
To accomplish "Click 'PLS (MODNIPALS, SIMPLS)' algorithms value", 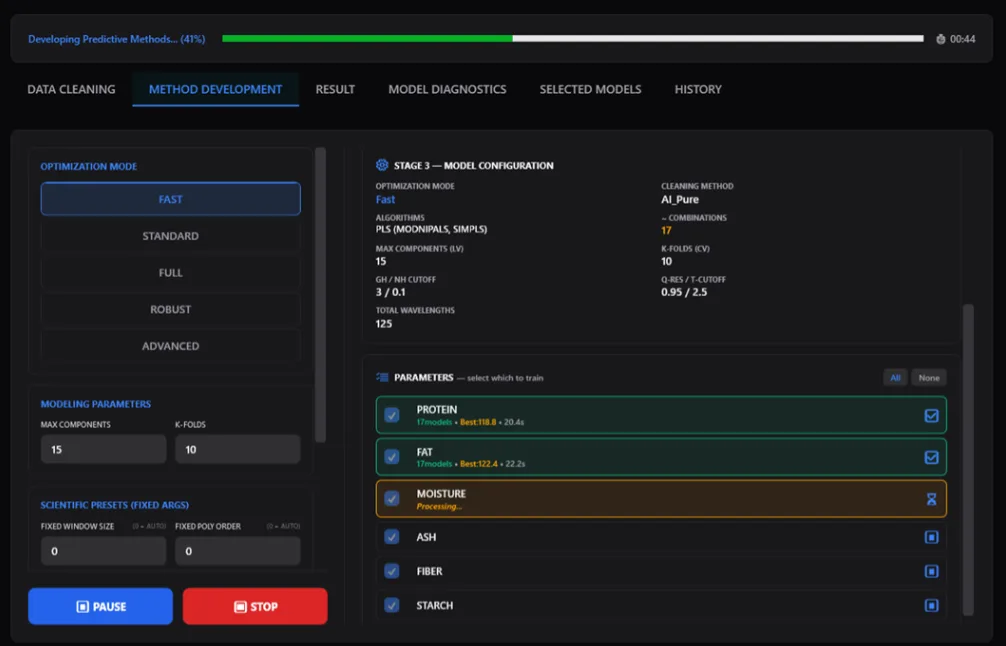I will click(x=431, y=229).
